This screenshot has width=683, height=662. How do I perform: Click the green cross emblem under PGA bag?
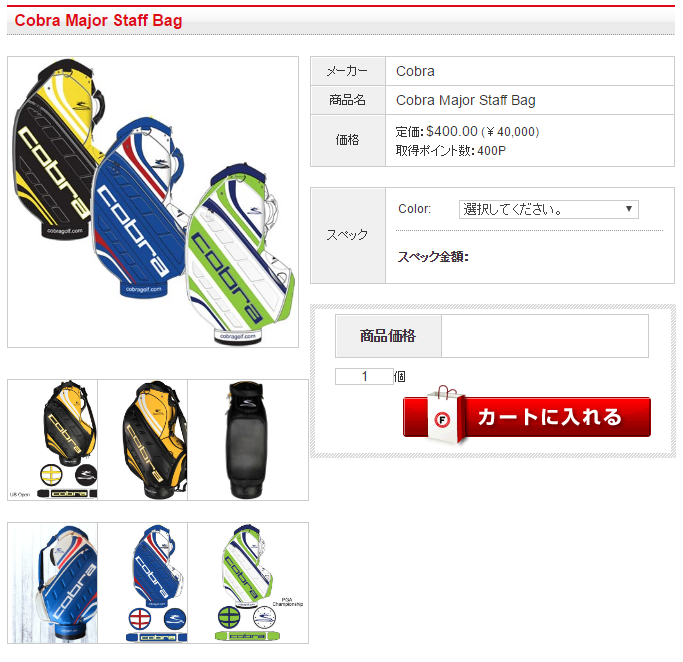(229, 617)
